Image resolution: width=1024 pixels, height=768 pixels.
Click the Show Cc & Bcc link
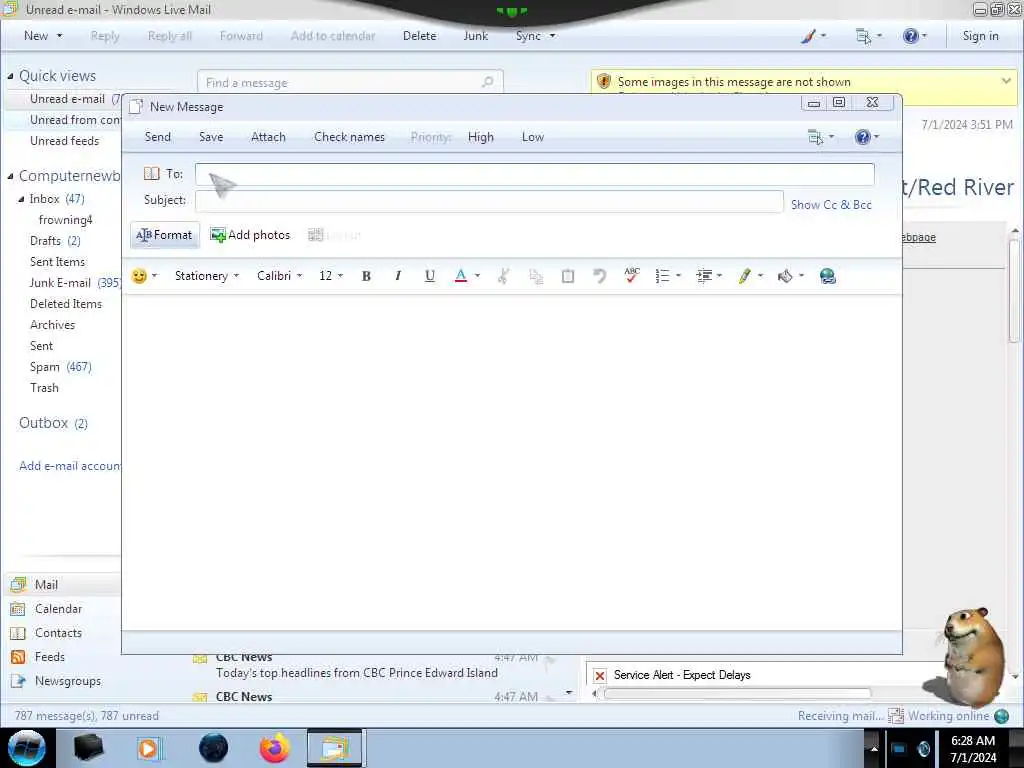(831, 205)
